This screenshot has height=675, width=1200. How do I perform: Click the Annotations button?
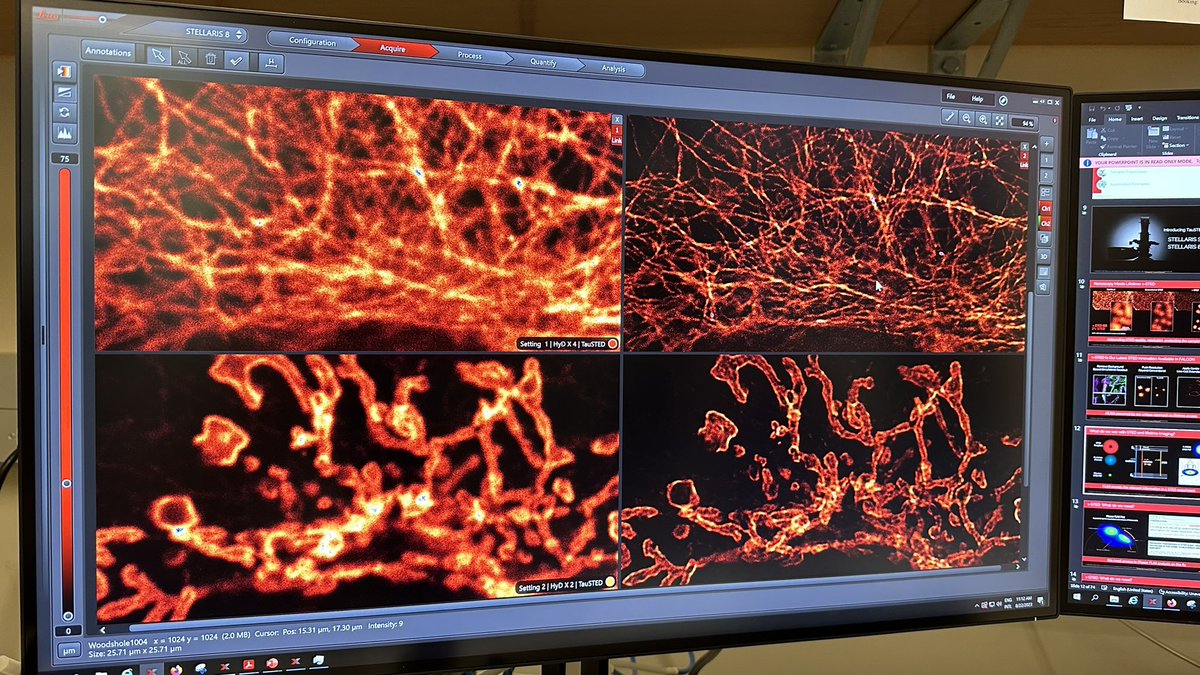[x=108, y=51]
